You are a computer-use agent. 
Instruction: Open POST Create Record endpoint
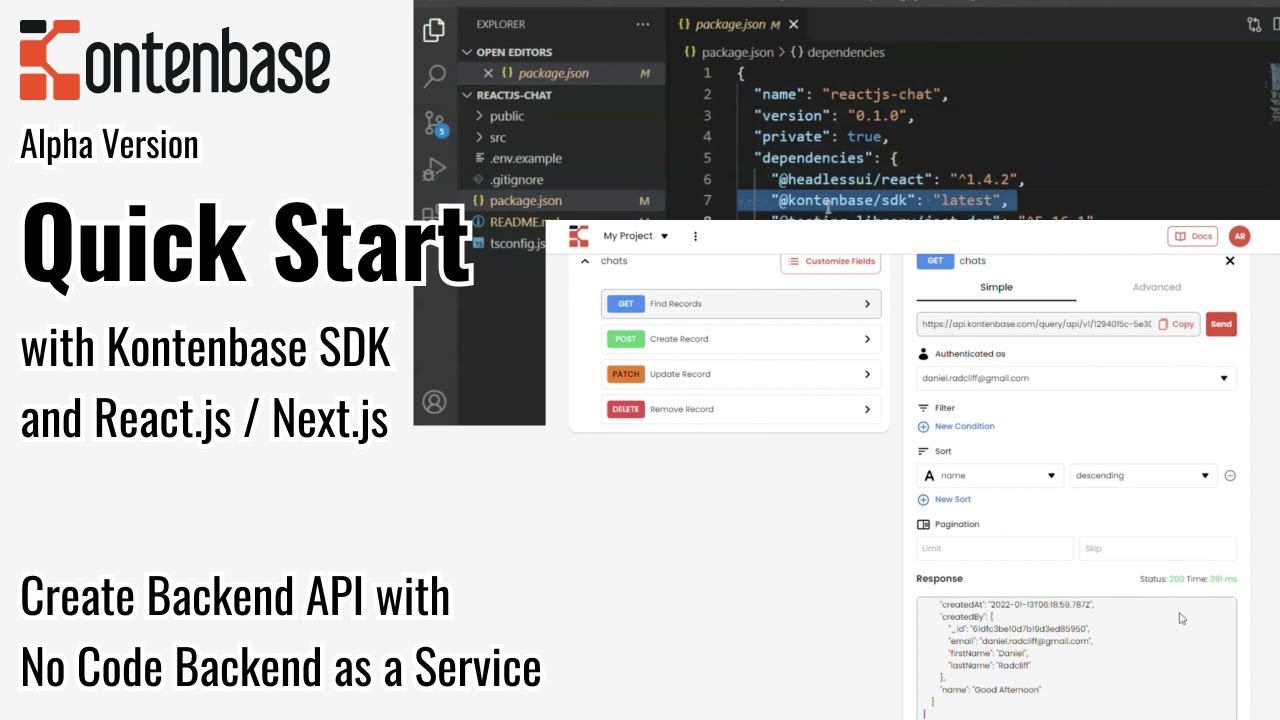pos(741,339)
